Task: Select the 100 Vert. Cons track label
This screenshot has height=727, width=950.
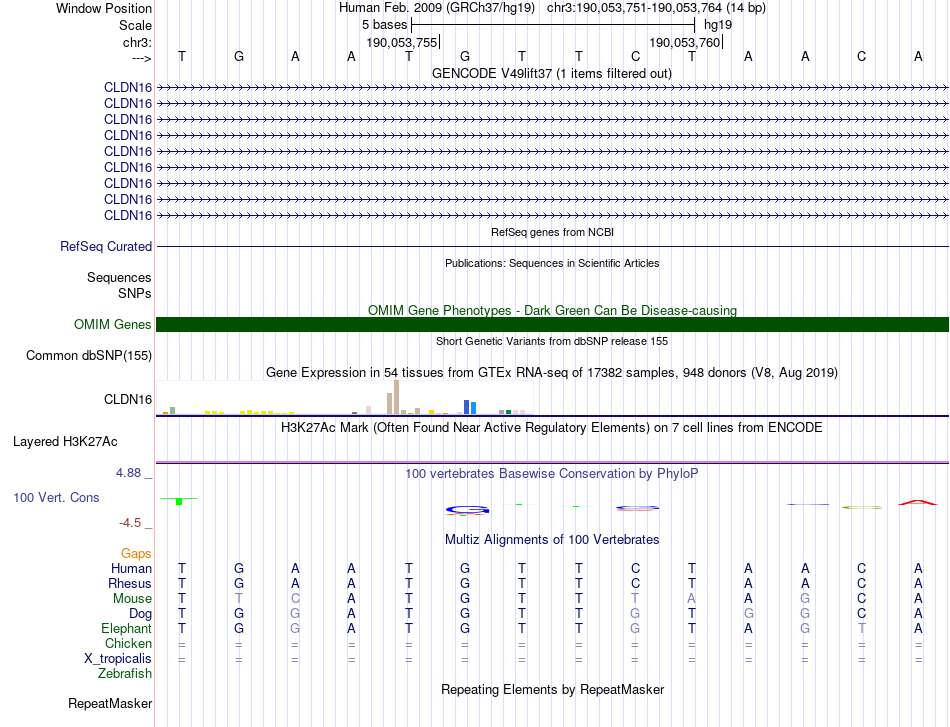Action: coord(56,497)
